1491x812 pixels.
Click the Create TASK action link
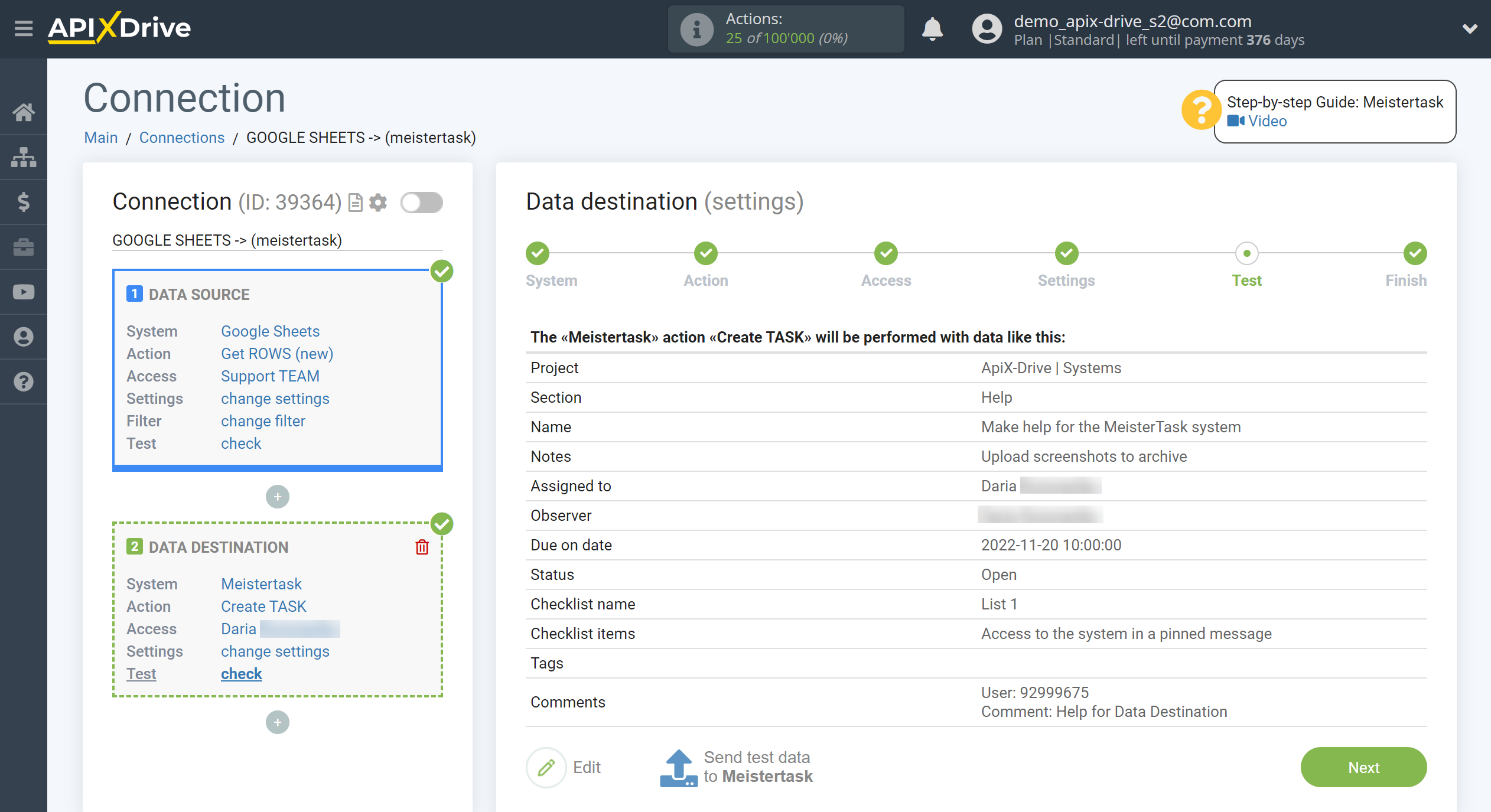coord(263,606)
